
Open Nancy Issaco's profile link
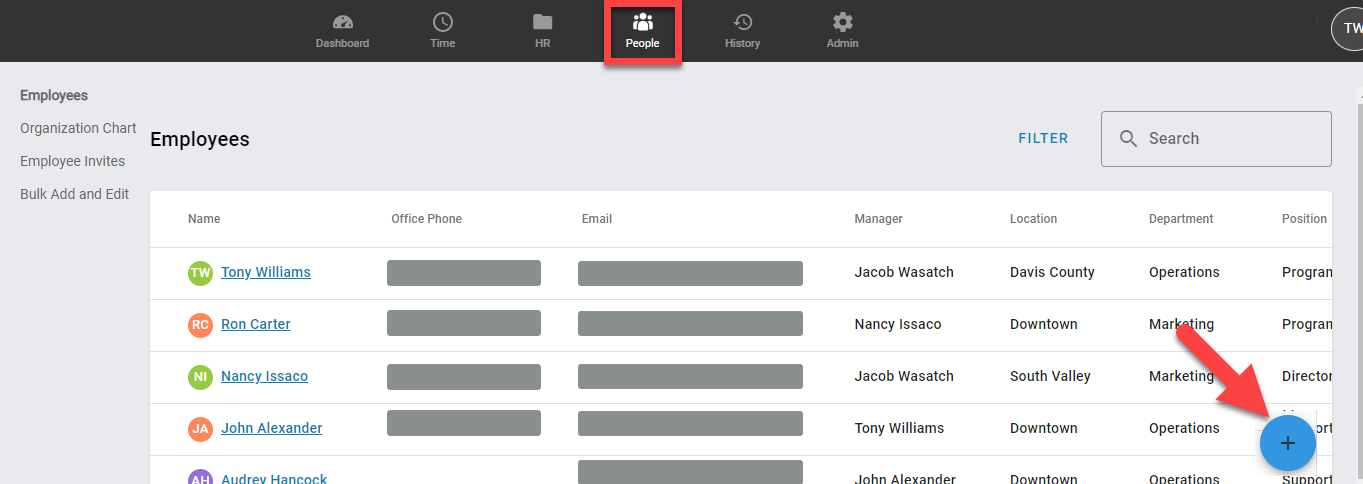click(264, 376)
